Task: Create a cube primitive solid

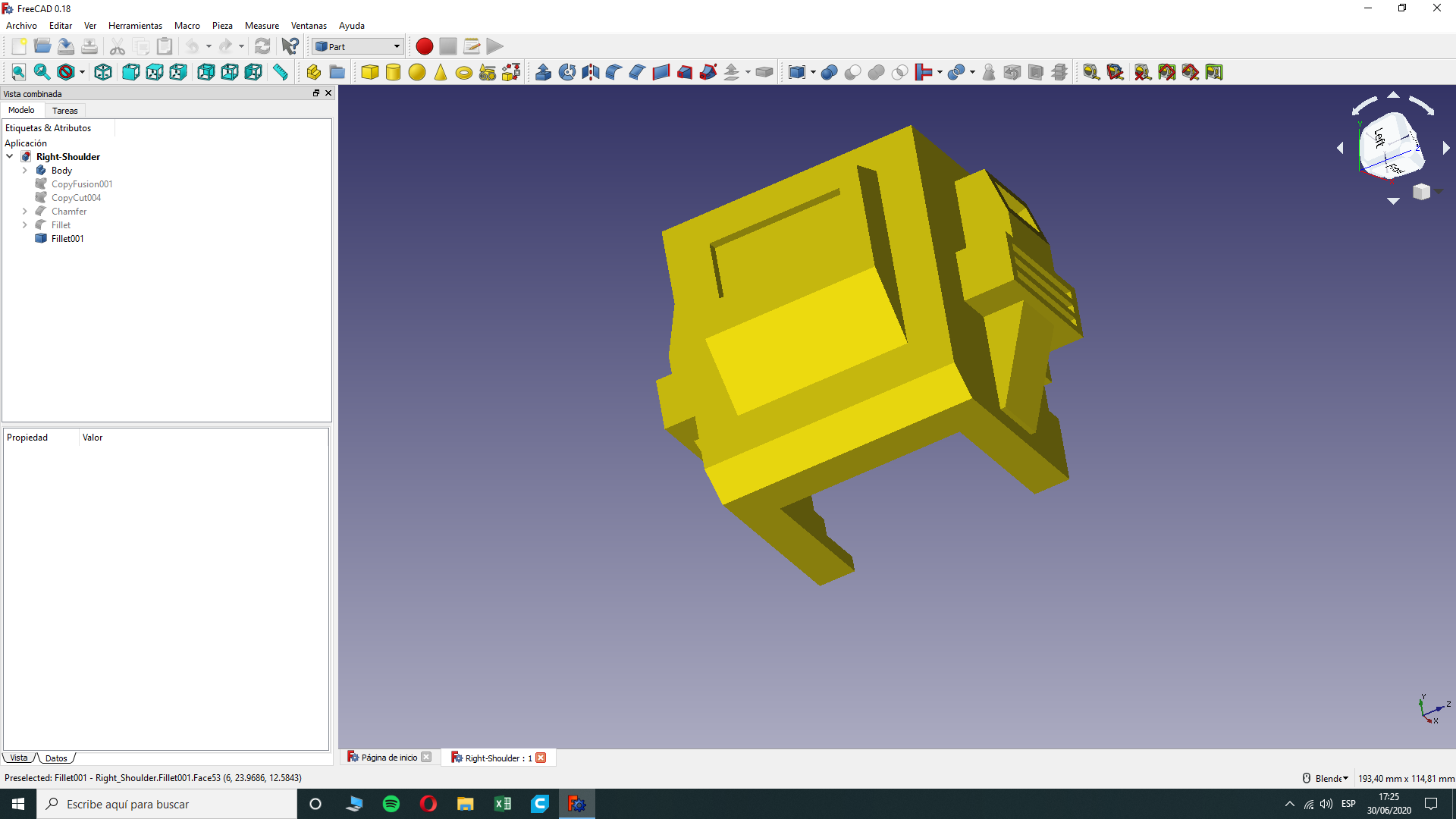Action: 370,72
